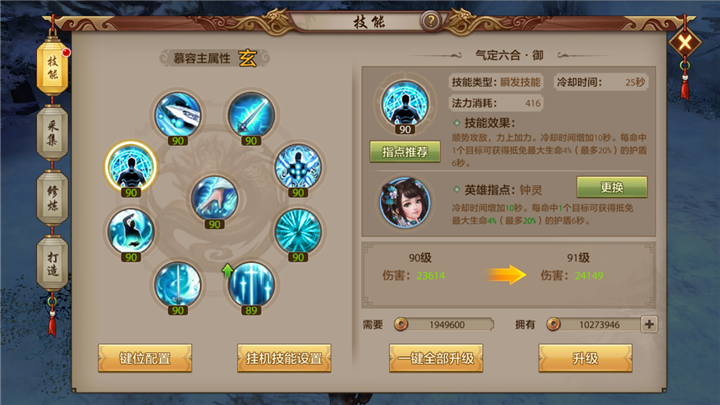720x405 pixels.
Task: Select the swirling sword level 90 skill
Action: [178, 284]
